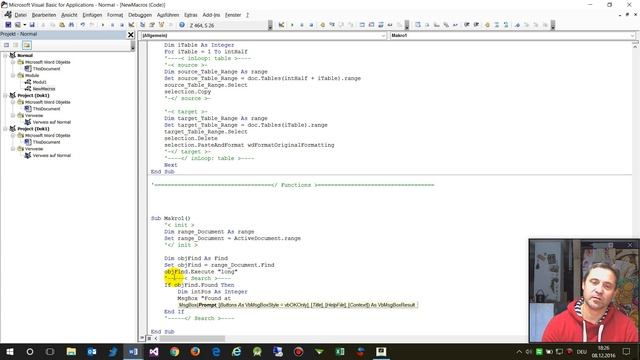
Task: Open the Properties Window toolbar icon
Action: [152, 25]
